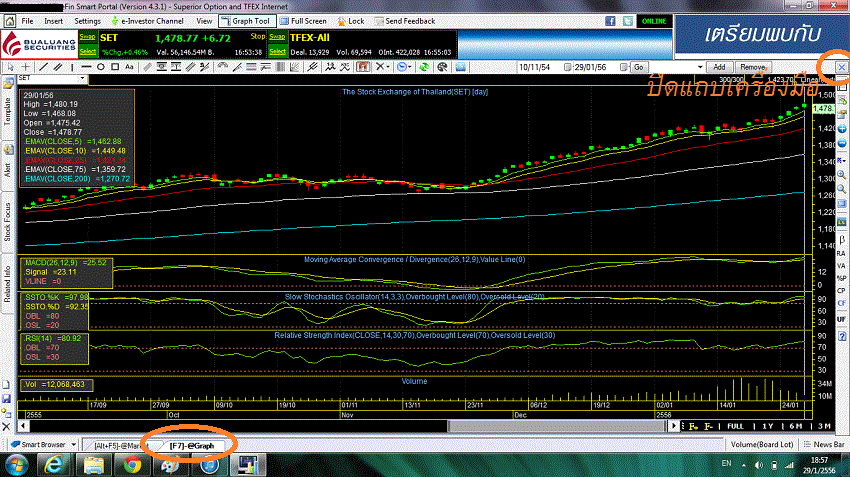Open the color palette settings icon
Screen dimensions: 850x477
[x=442, y=67]
